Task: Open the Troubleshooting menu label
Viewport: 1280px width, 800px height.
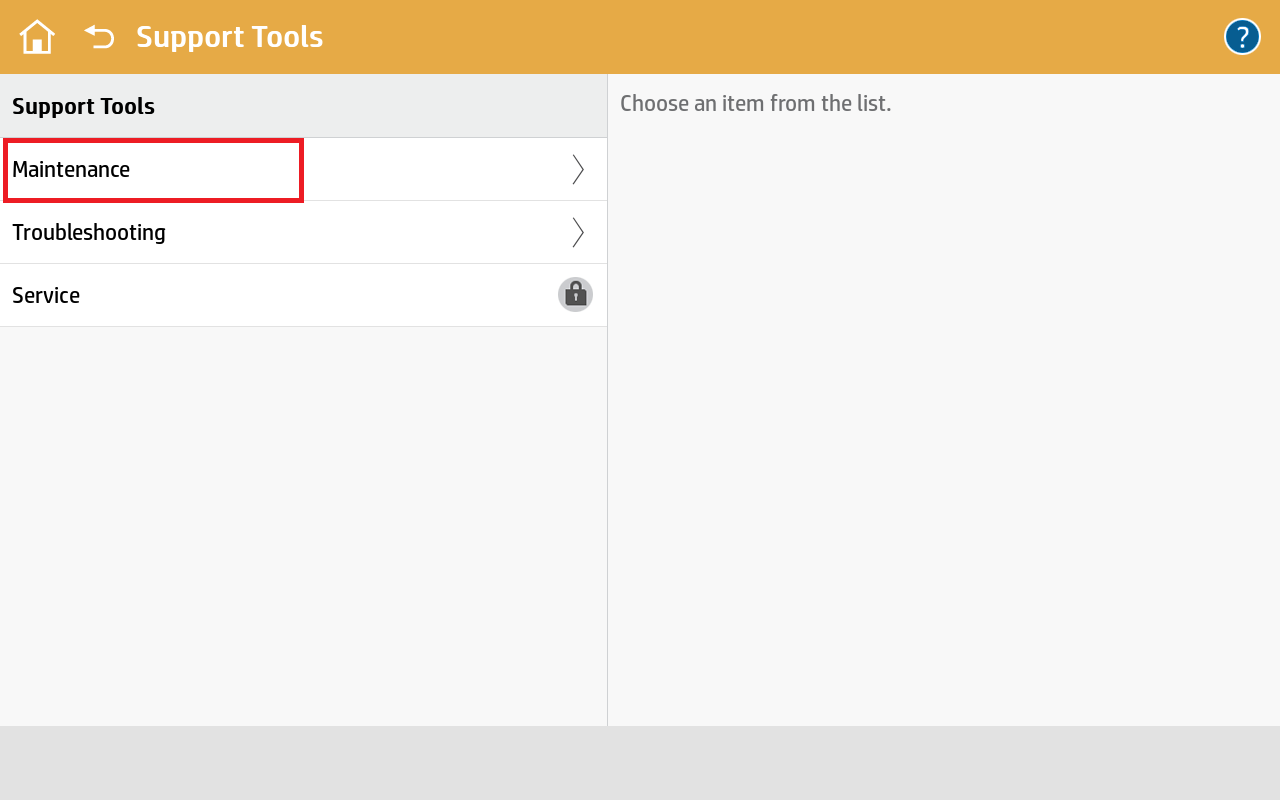Action: [x=89, y=233]
